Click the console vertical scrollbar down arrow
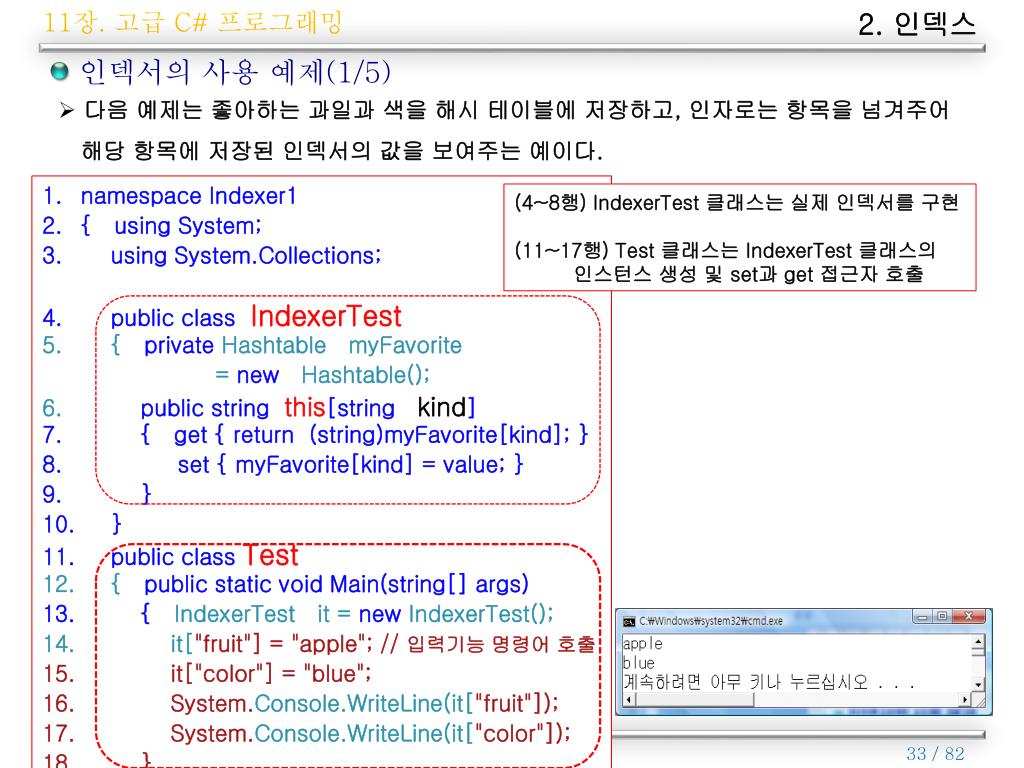Image resolution: width=1024 pixels, height=768 pixels. tap(978, 684)
